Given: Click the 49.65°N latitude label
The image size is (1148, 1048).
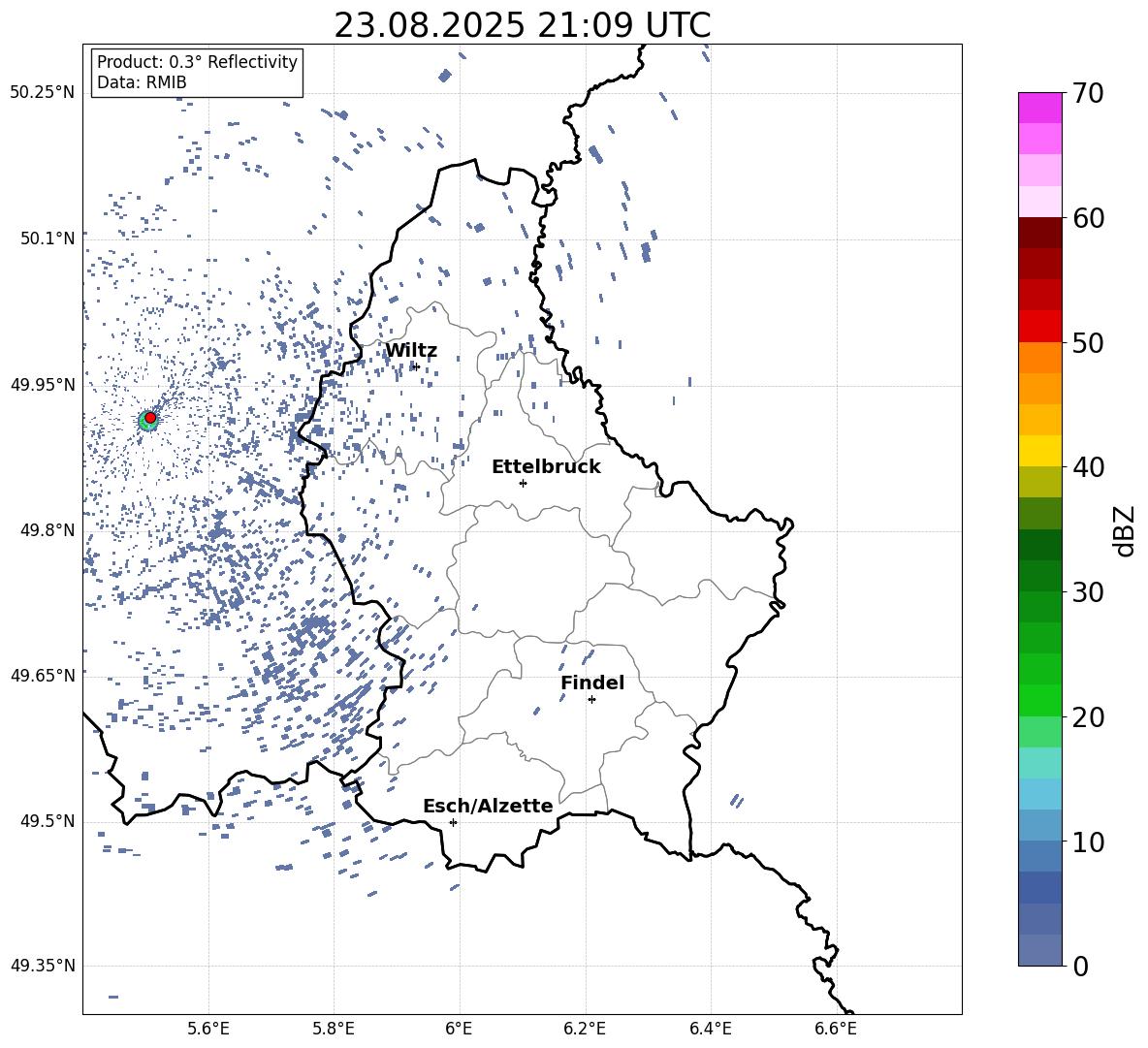Looking at the screenshot, I should coord(43,675).
